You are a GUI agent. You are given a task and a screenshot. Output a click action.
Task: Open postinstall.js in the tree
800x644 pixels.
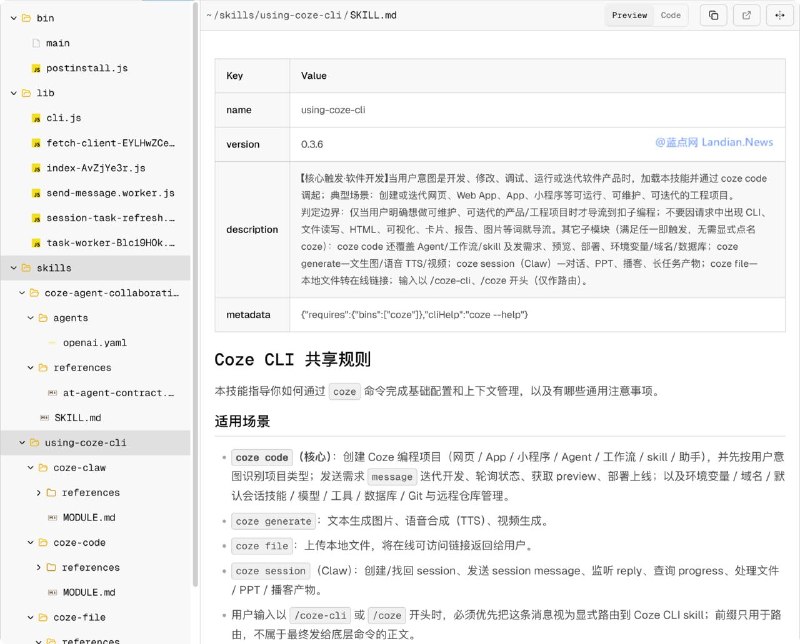[x=87, y=68]
